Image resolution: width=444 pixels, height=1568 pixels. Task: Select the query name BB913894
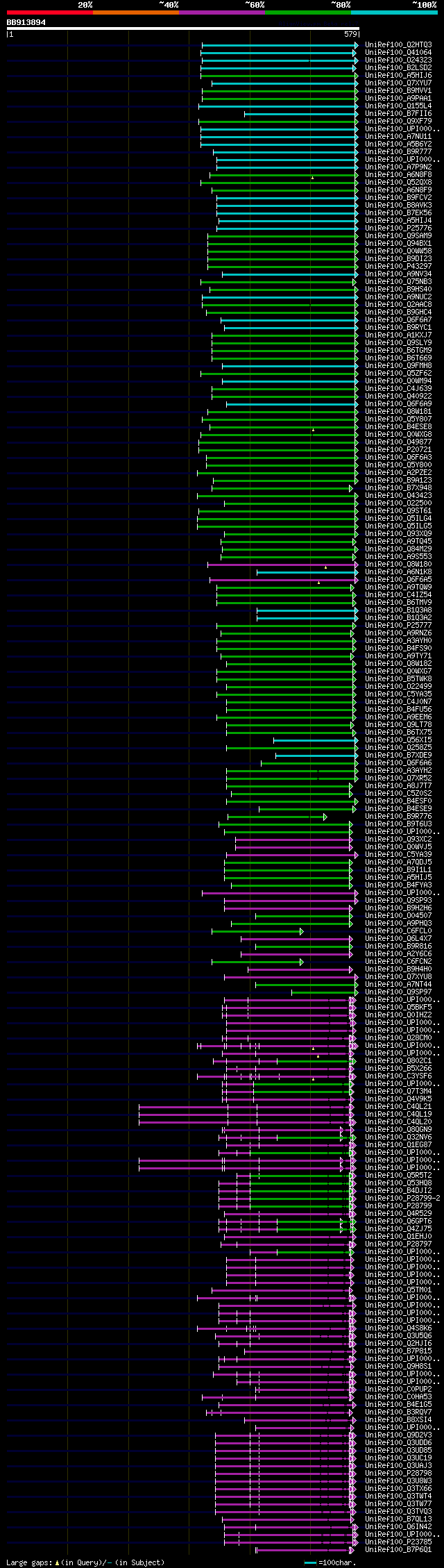click(x=26, y=22)
